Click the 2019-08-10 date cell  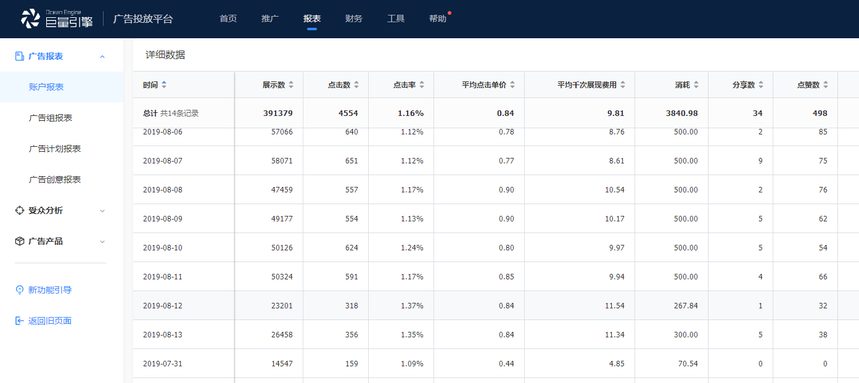pyautogui.click(x=163, y=248)
